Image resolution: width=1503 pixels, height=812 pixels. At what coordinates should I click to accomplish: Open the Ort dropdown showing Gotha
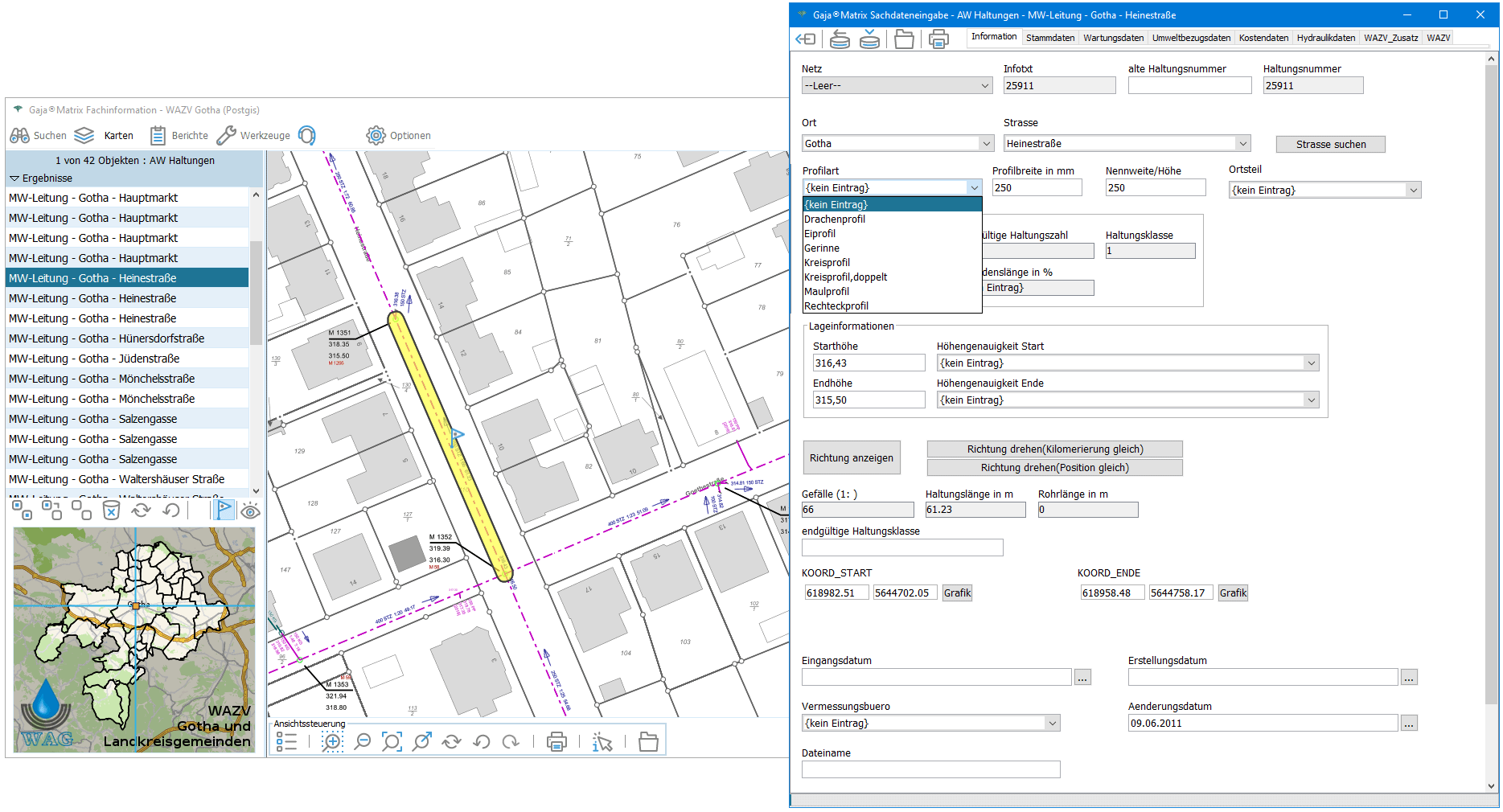(987, 144)
